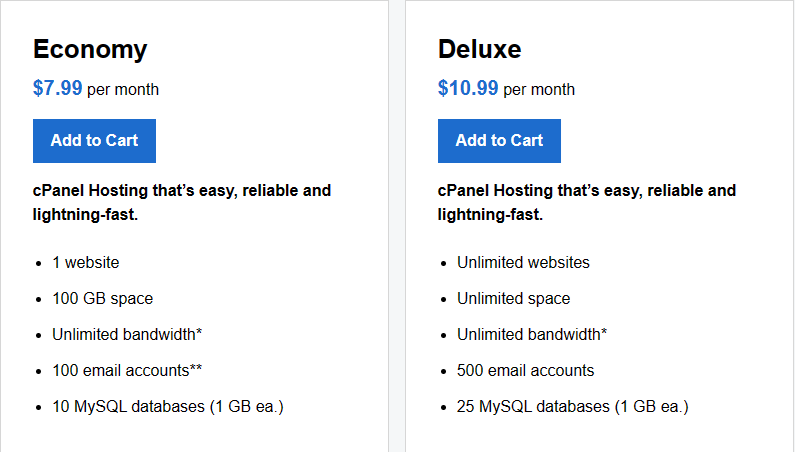Click the $7.99 price text
The image size is (795, 452).
(57, 88)
